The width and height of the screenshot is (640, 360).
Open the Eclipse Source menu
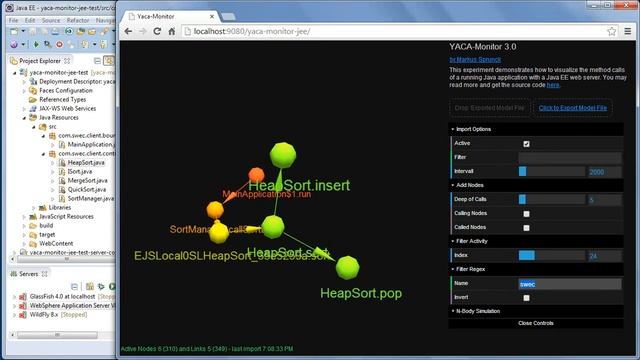(x=51, y=20)
